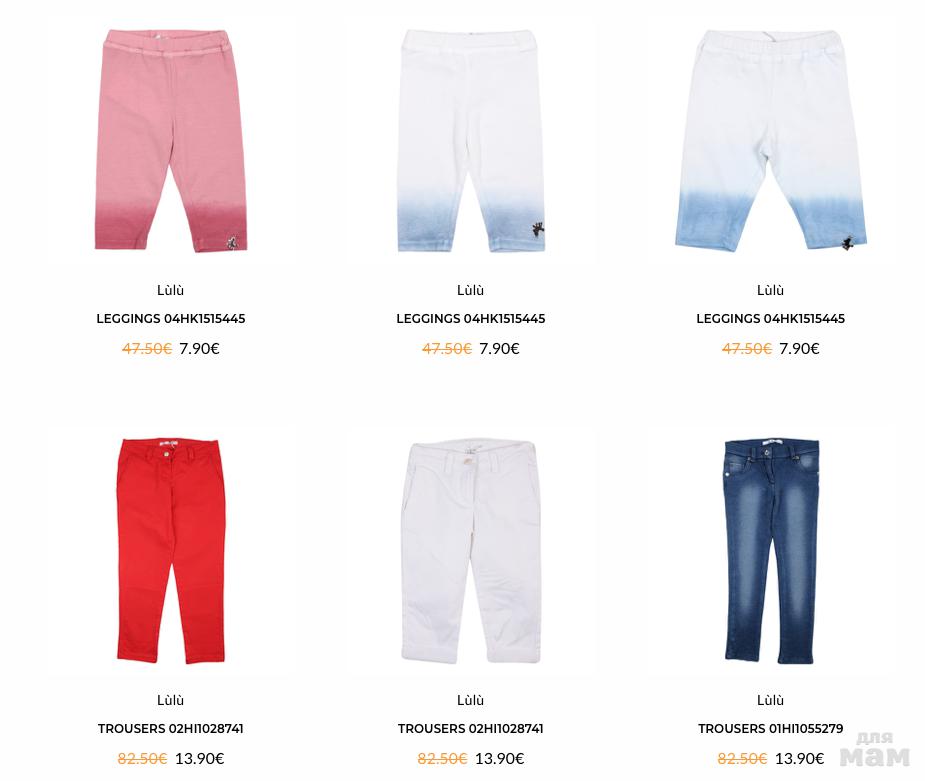
Task: Click crossed-out 47.50€ price in middle column
Action: tap(447, 349)
